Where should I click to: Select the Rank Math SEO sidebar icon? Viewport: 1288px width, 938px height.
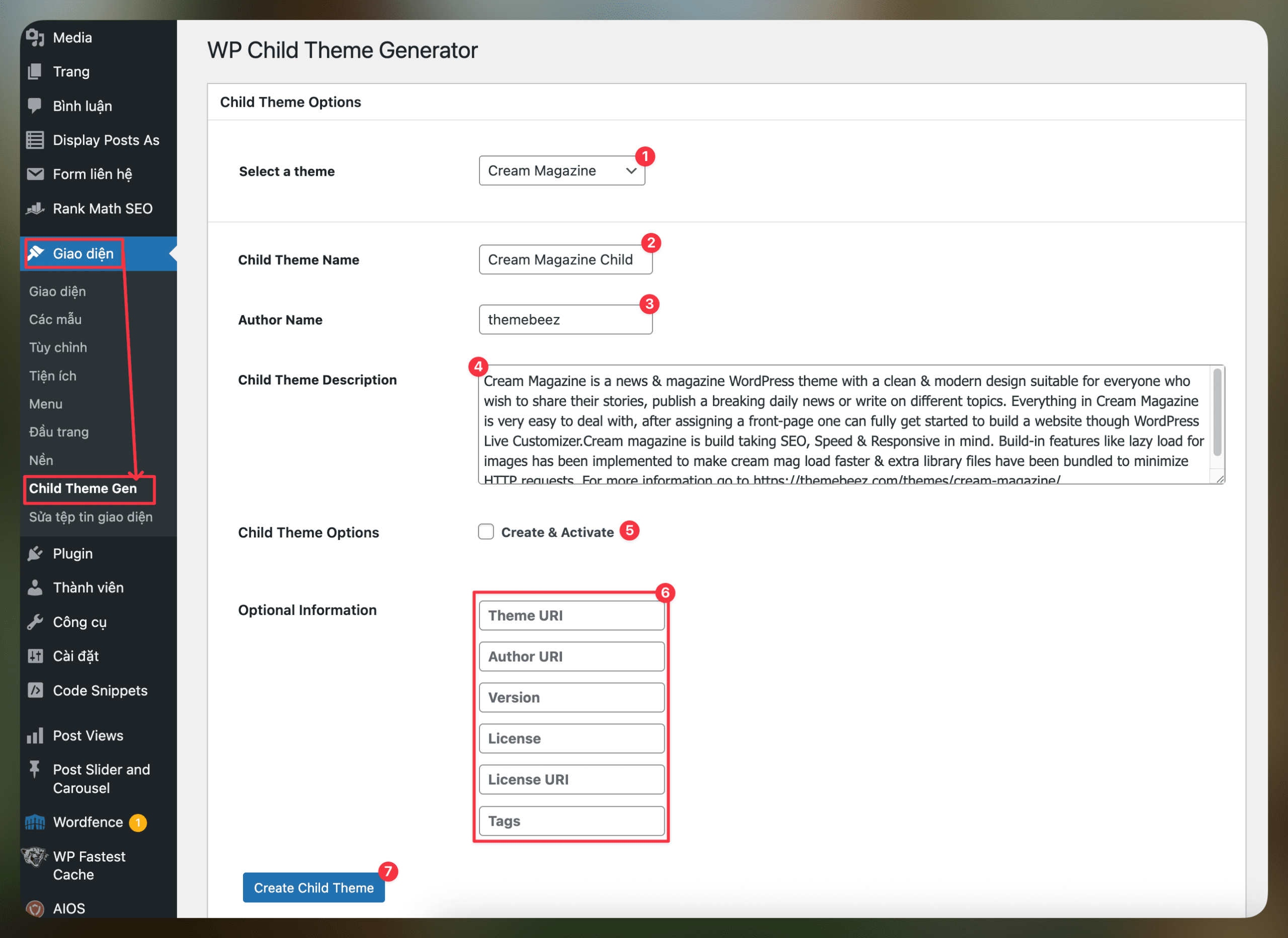(35, 208)
